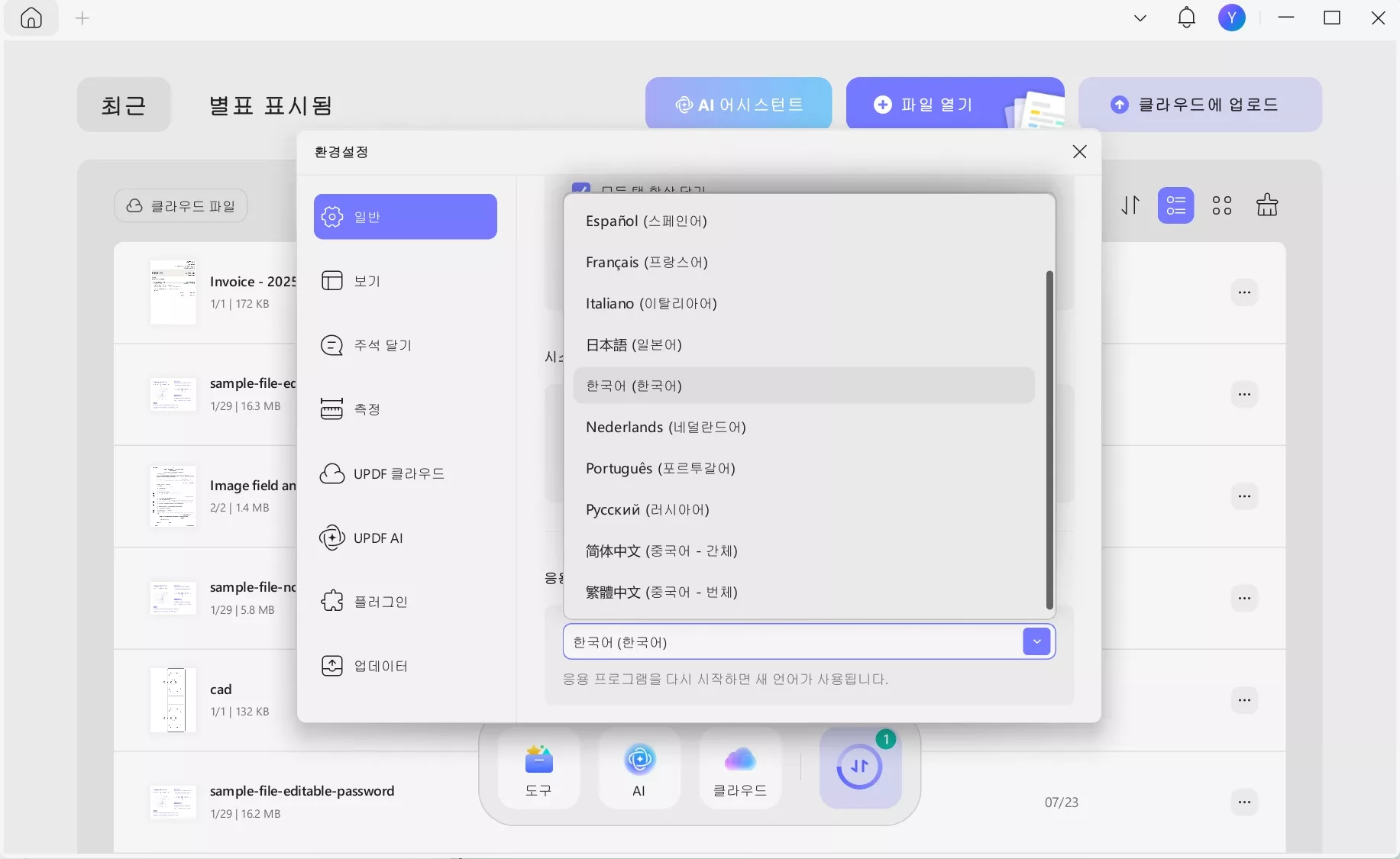The width and height of the screenshot is (1400, 859).
Task: Open the transfer tasks icon with badge
Action: click(x=860, y=767)
